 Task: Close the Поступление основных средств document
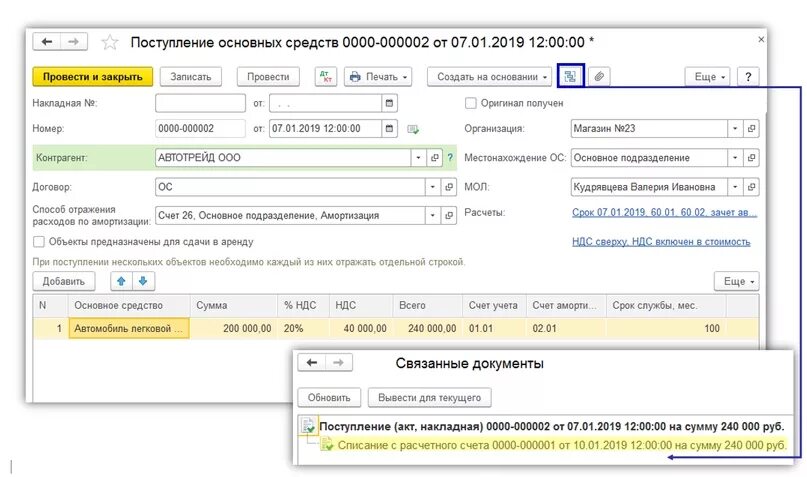[761, 39]
